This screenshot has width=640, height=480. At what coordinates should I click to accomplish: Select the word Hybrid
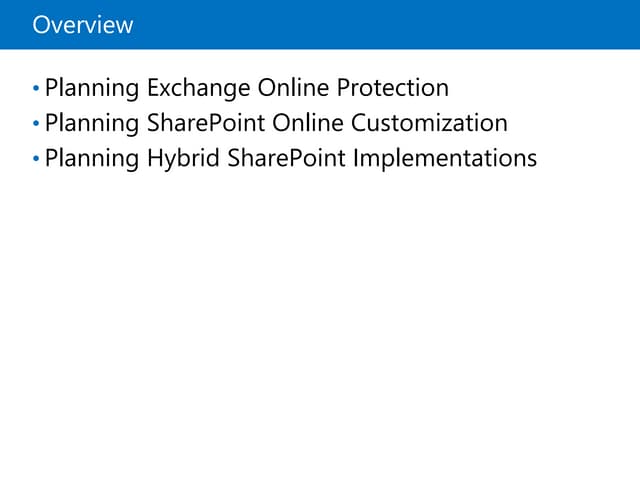click(180, 160)
